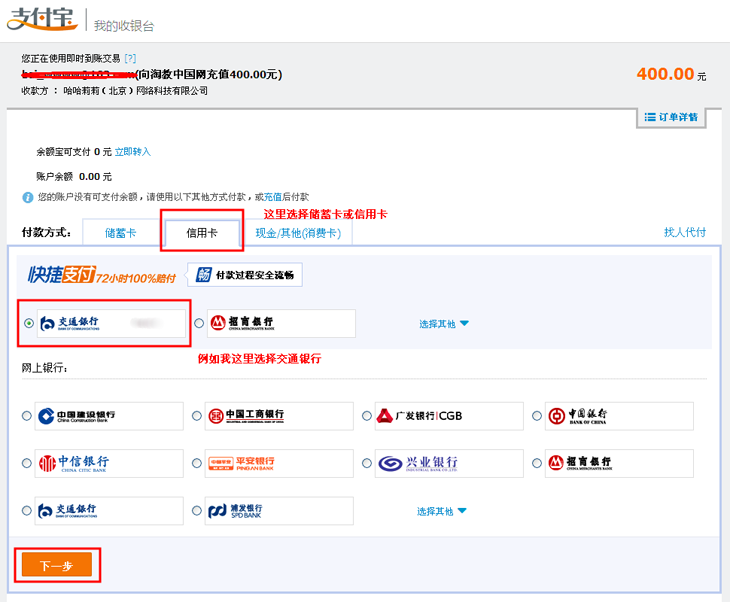Open the 订单详情 order details expander
Screen dimensions: 730x602
671,117
